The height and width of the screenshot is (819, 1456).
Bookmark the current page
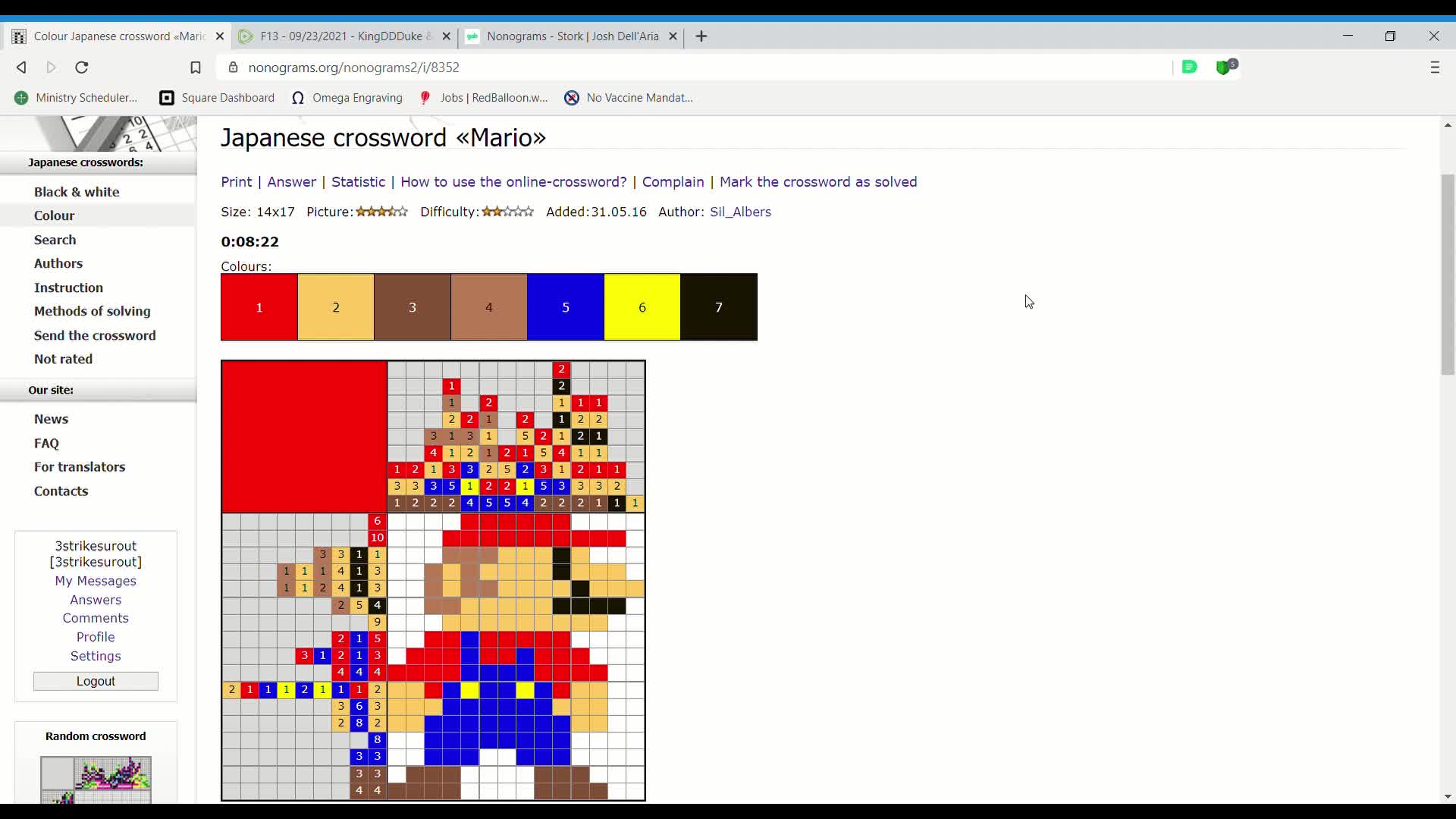tap(196, 67)
